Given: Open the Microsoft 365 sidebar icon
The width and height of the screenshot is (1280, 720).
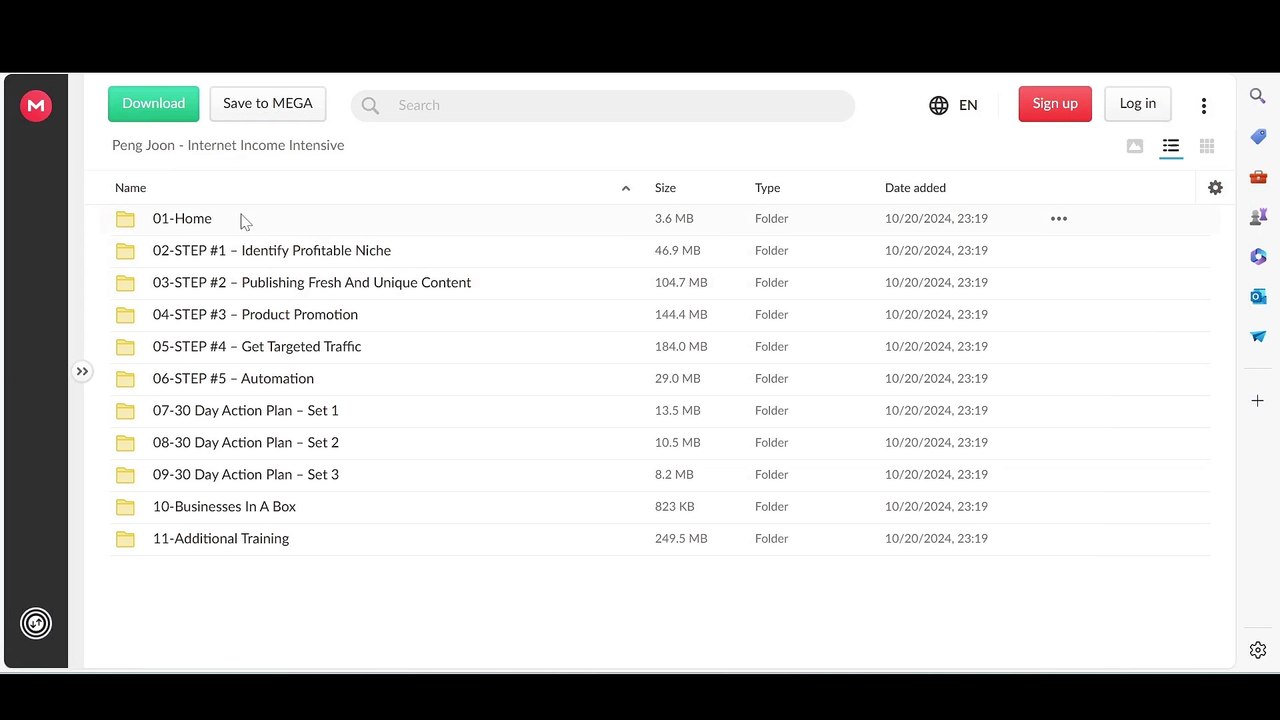Looking at the screenshot, I should [x=1258, y=256].
